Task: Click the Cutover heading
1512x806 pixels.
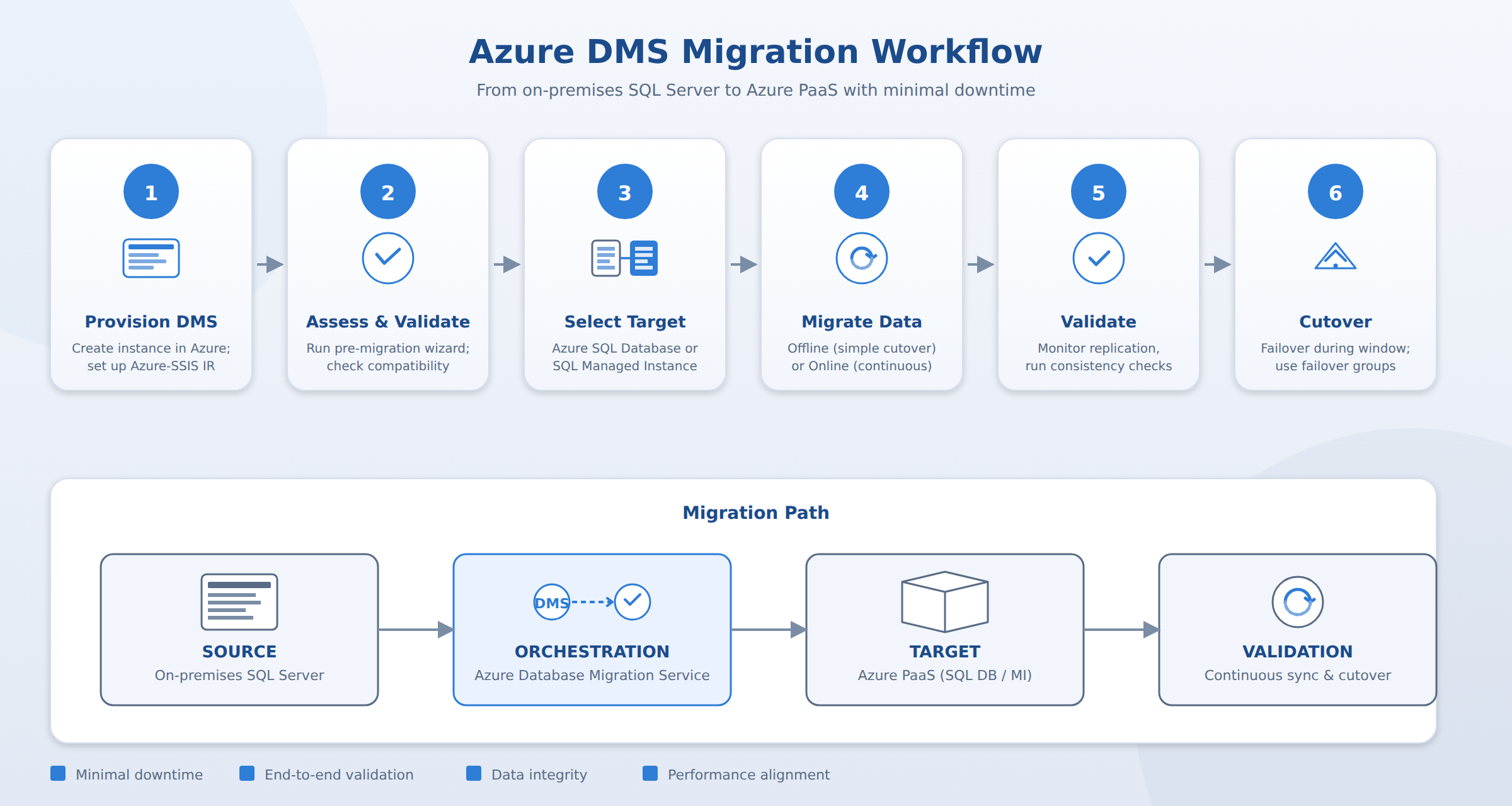Action: click(x=1336, y=322)
